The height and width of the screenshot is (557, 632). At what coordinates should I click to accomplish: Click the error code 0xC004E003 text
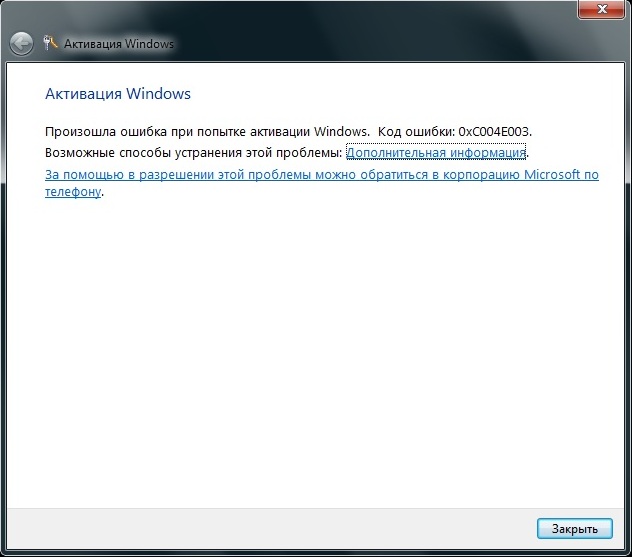pos(495,132)
